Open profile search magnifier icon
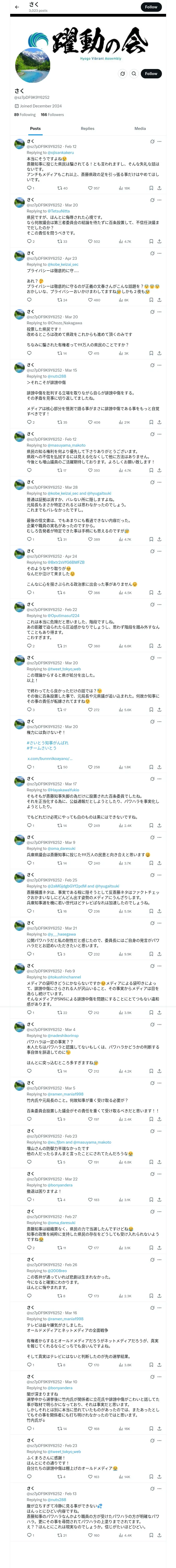 (134, 74)
